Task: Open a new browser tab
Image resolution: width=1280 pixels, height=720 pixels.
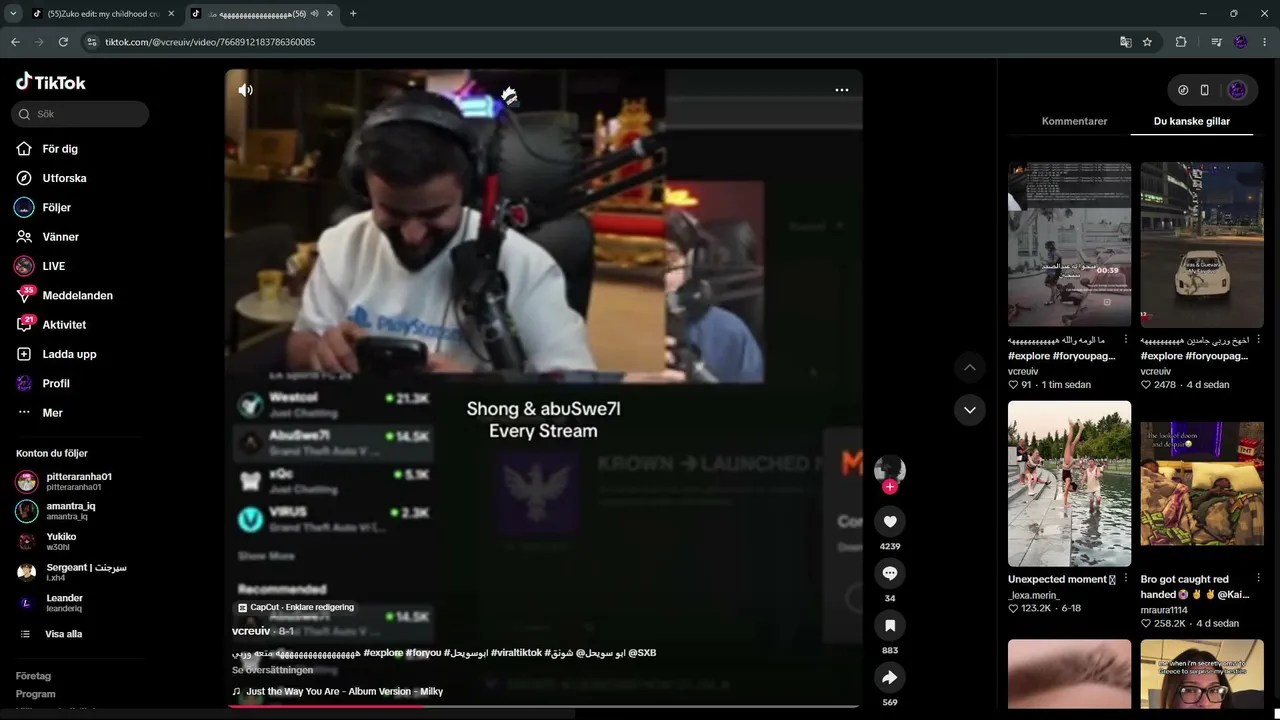Action: (353, 14)
